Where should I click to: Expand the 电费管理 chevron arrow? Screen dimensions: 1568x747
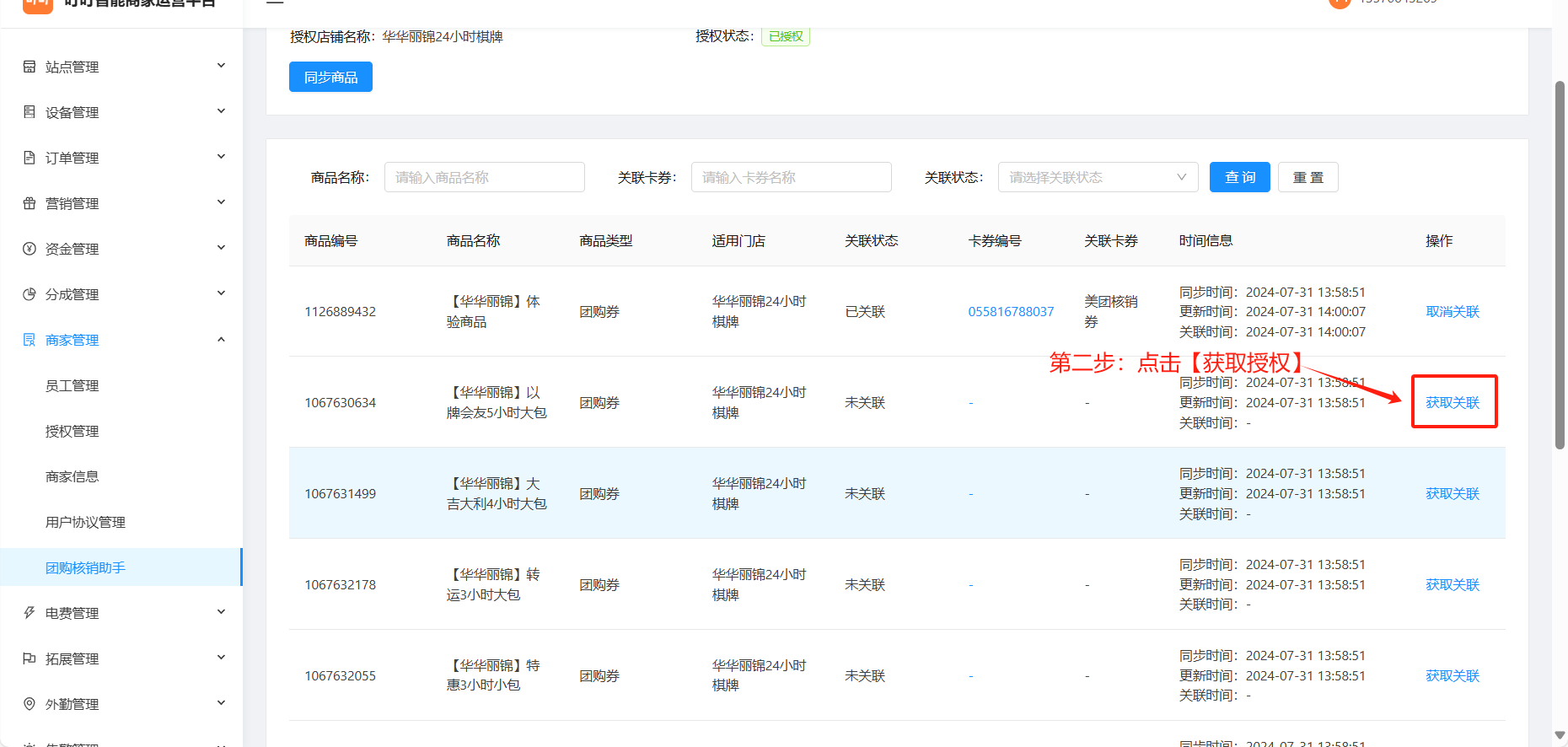tap(221, 612)
